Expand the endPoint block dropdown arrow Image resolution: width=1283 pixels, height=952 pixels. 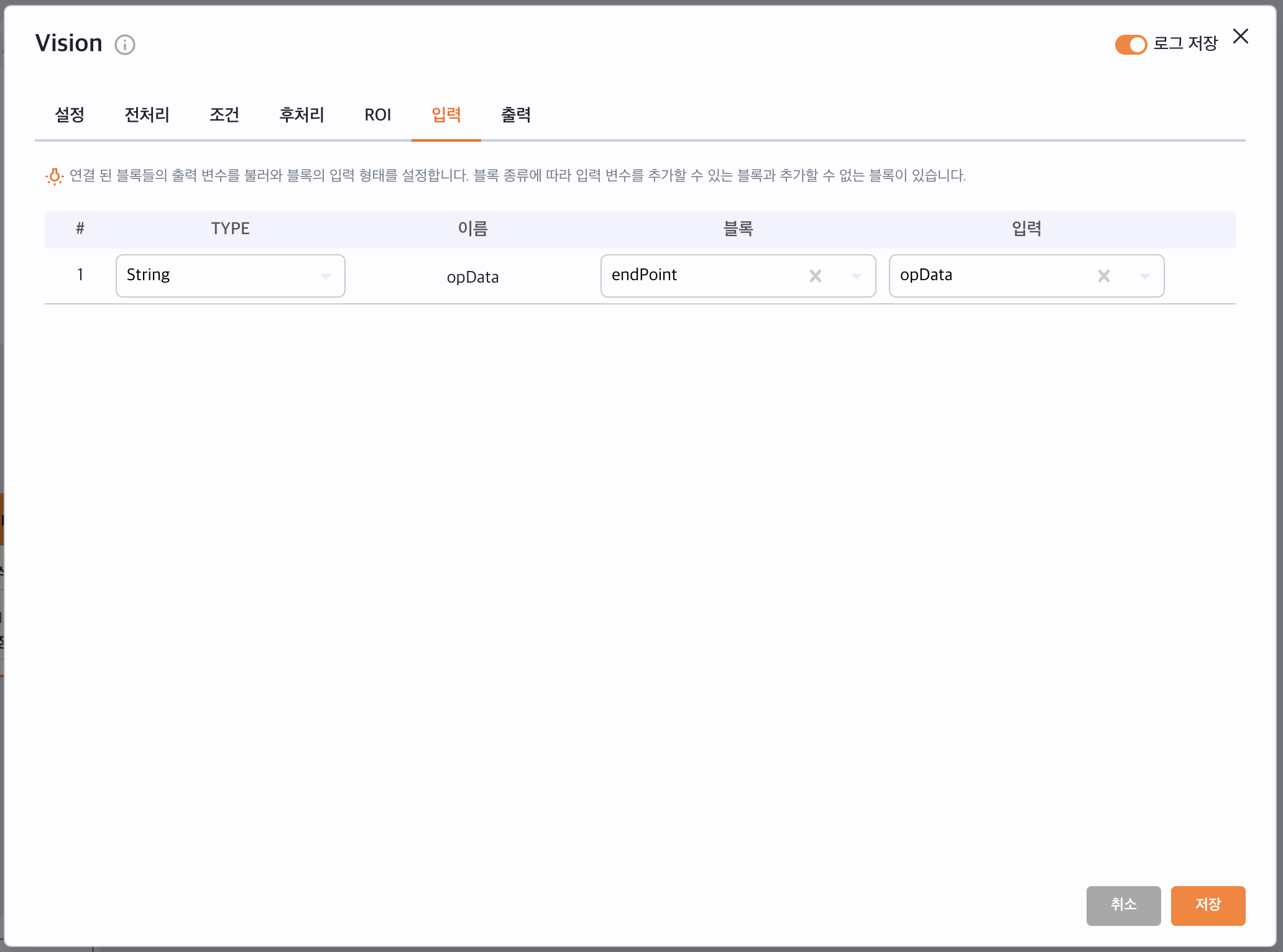(857, 276)
